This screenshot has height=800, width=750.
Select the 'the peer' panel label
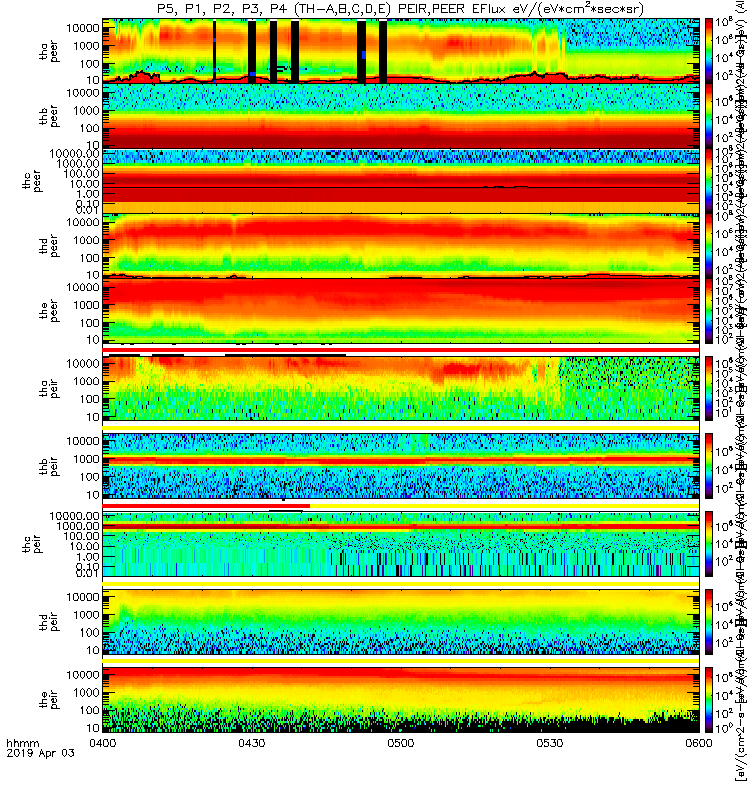(x=49, y=311)
